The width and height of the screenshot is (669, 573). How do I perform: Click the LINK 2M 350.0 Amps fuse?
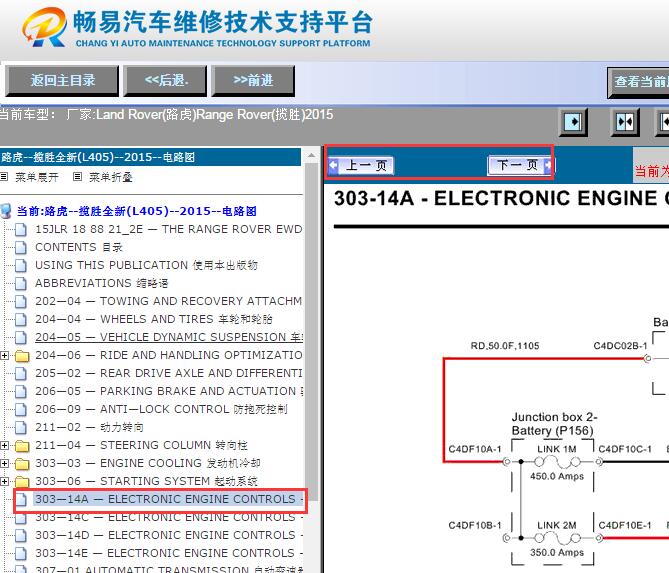pyautogui.click(x=557, y=539)
